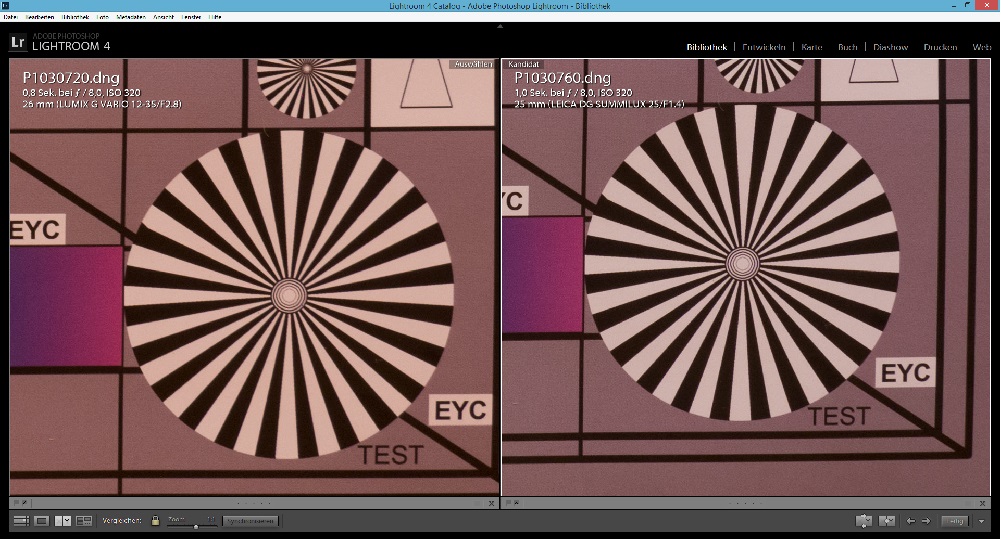Click the Make Select icon
The height and width of the screenshot is (539, 1001).
pyautogui.click(x=886, y=521)
